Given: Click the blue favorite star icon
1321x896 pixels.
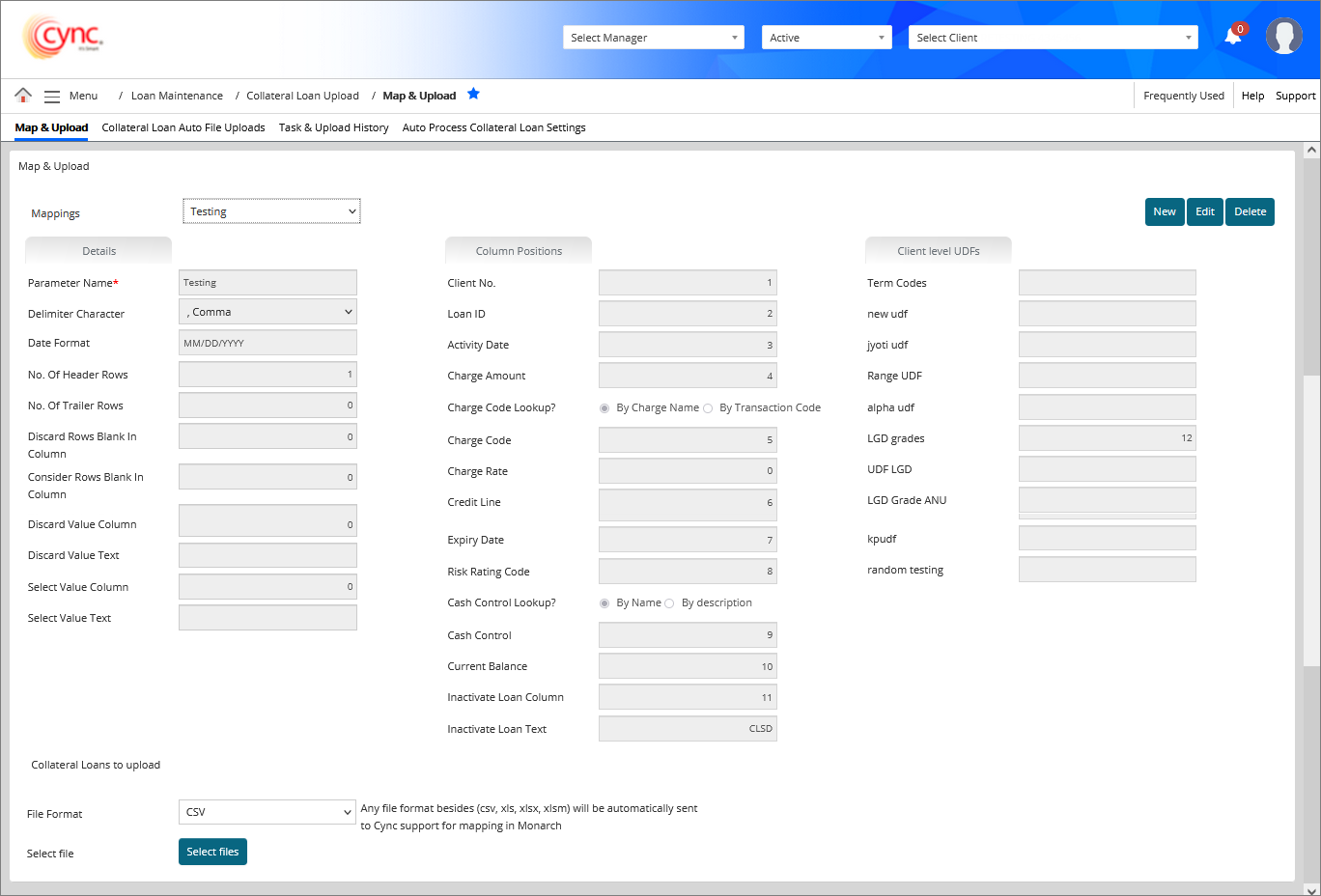Looking at the screenshot, I should pos(473,94).
